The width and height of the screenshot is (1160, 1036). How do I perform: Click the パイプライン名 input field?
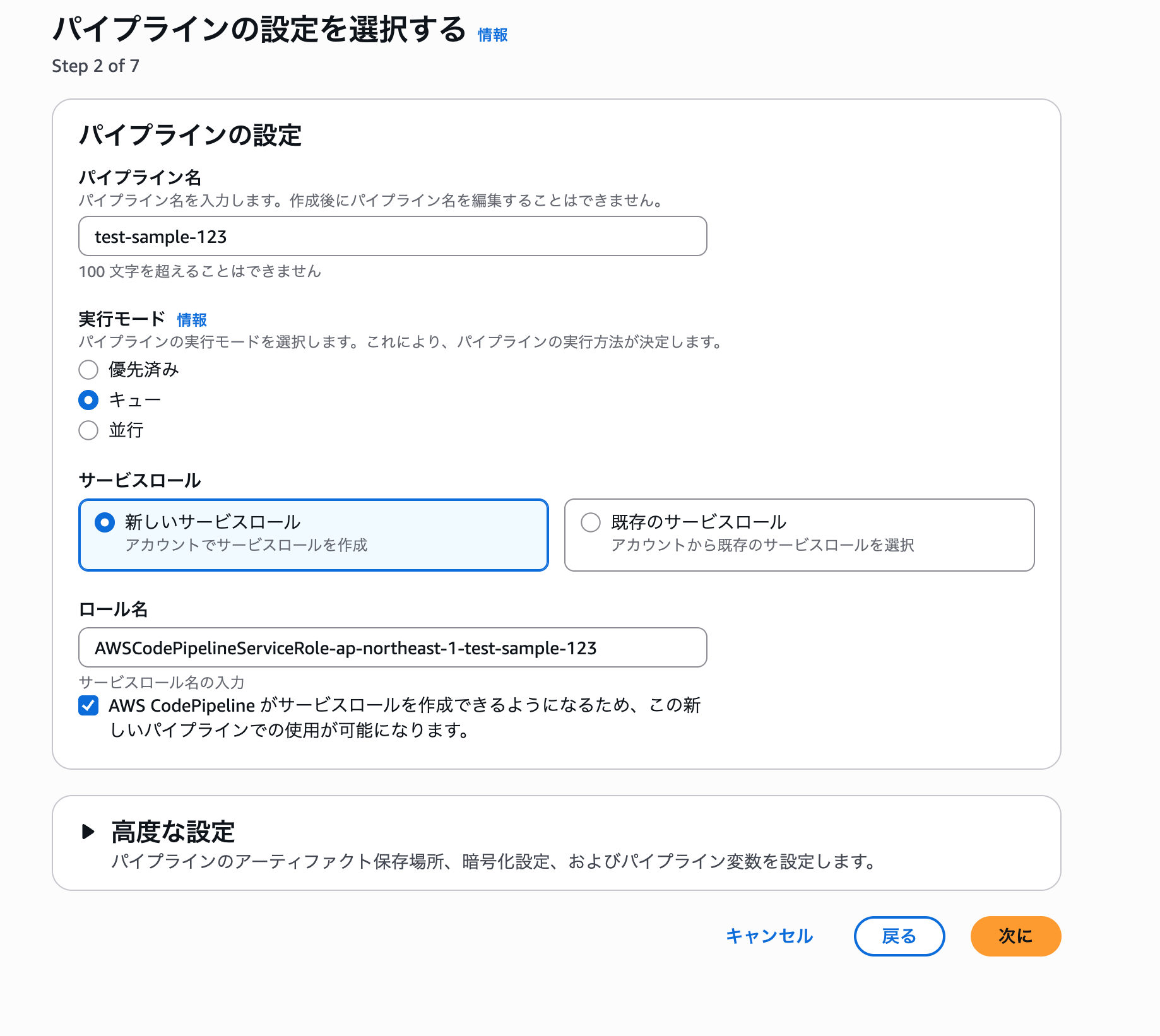[392, 237]
